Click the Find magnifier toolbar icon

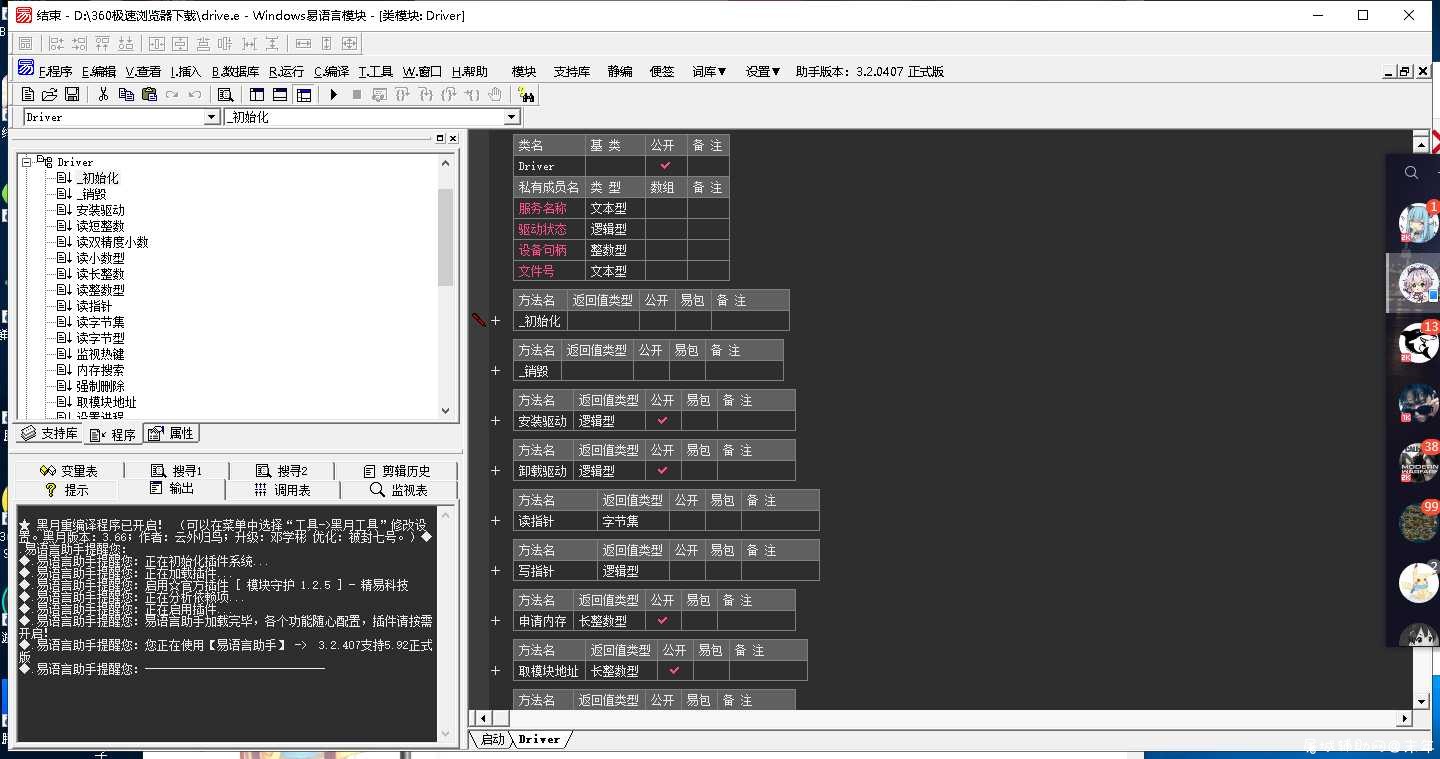[x=225, y=94]
